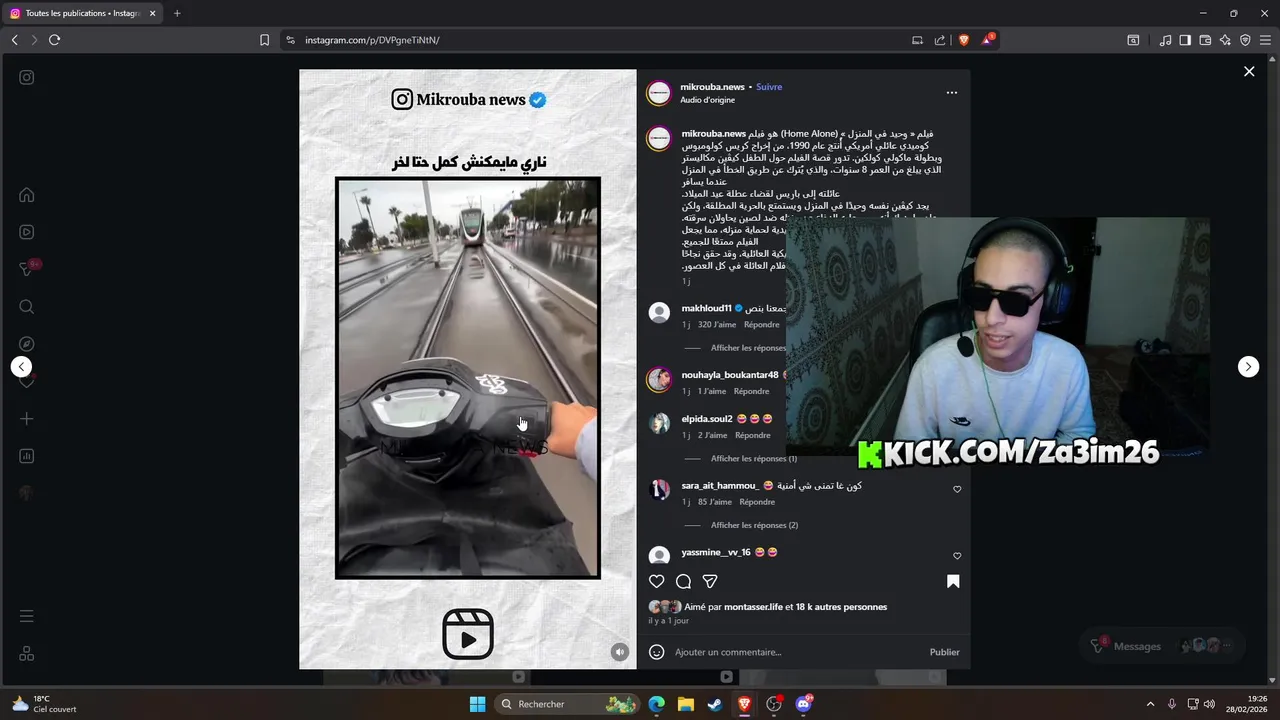Open the browser playlist music icon

1165,40
